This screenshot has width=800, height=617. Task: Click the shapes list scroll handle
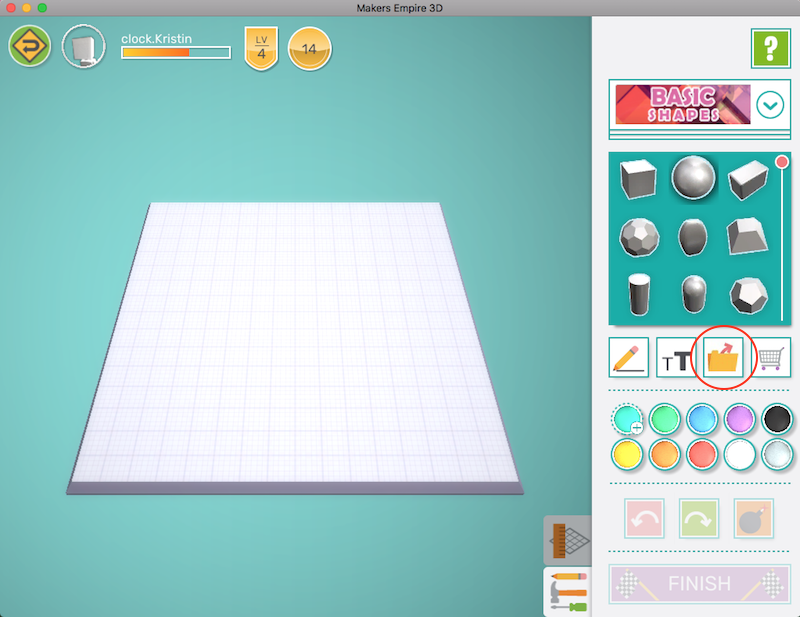pyautogui.click(x=782, y=162)
